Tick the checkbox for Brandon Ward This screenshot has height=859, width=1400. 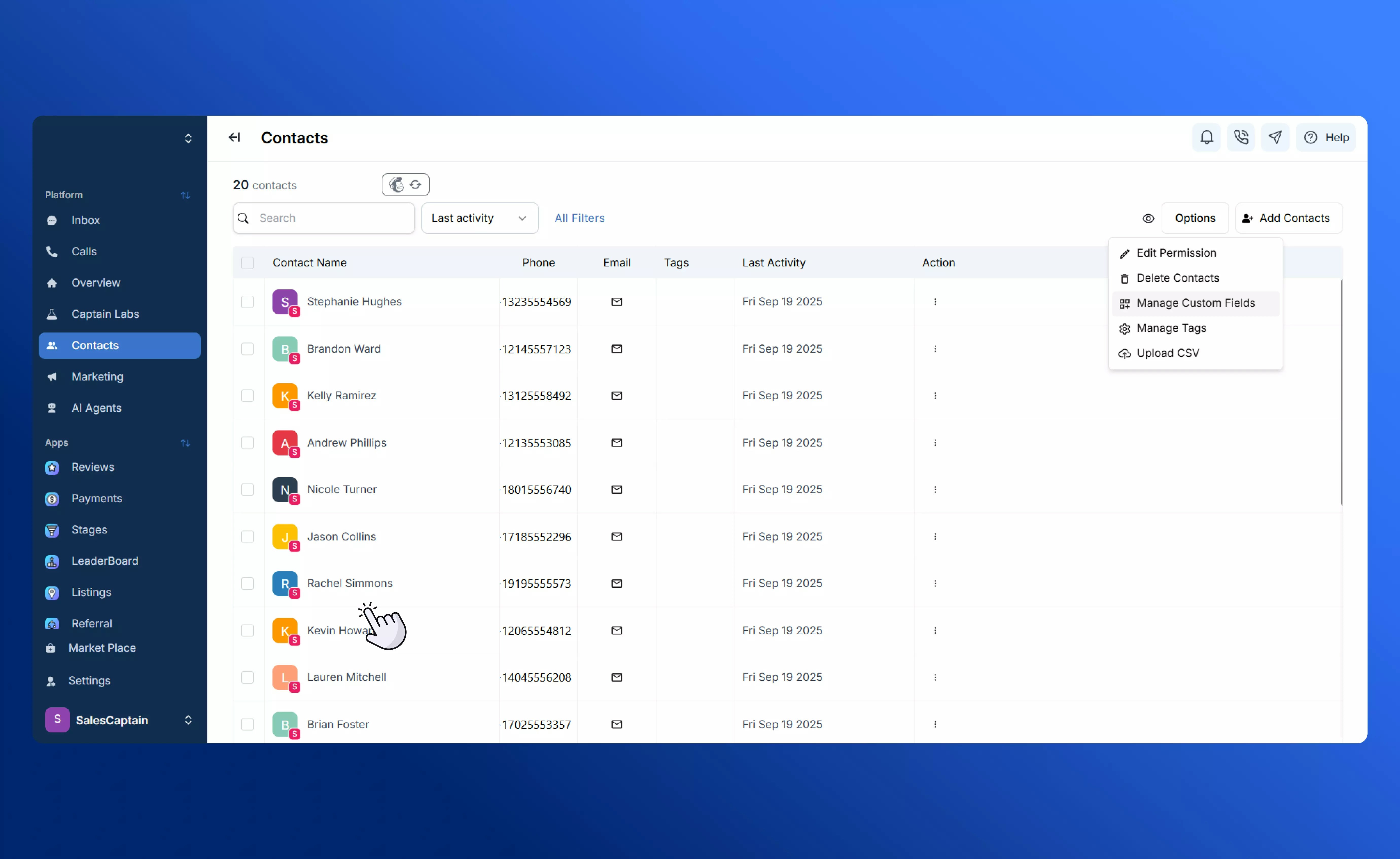coord(247,349)
